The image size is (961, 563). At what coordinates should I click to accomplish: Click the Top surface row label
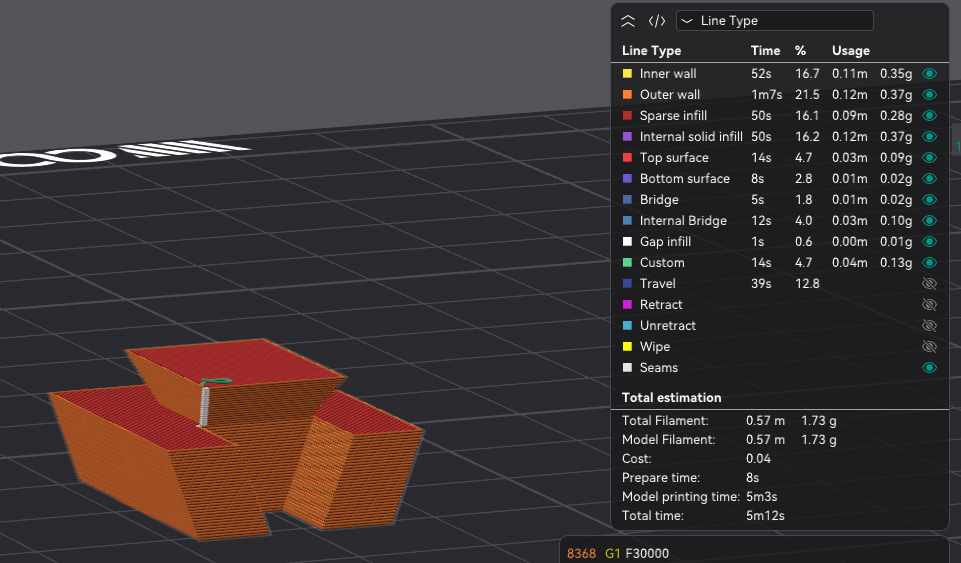click(673, 158)
